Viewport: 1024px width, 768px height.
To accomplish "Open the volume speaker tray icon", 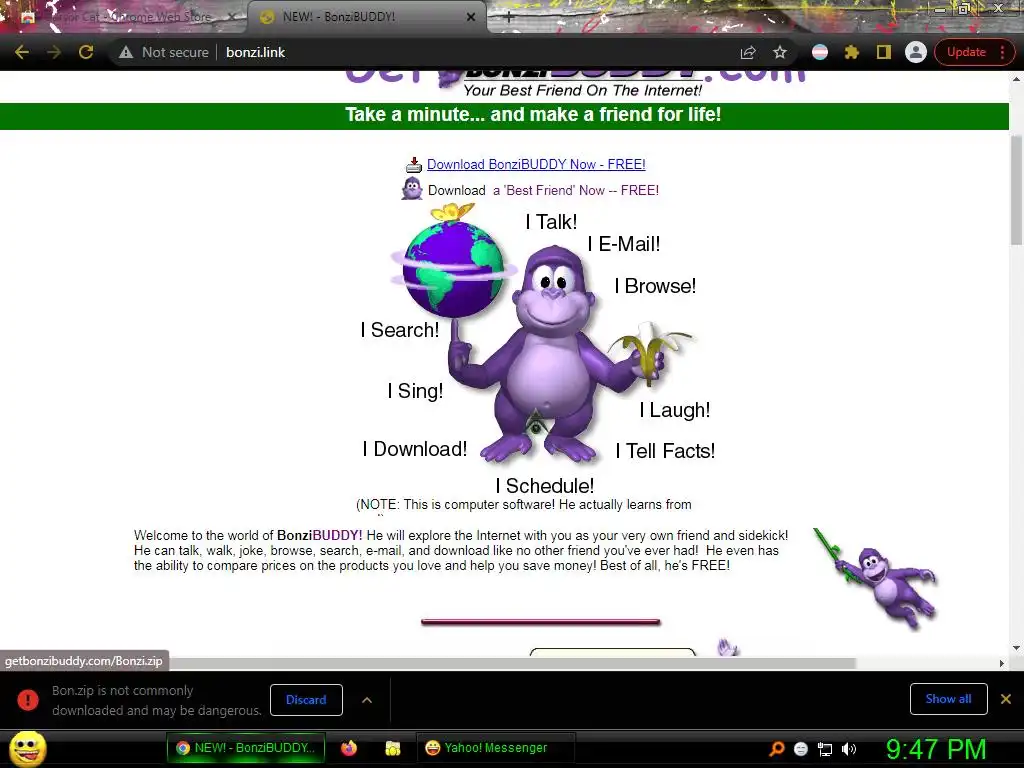I will point(848,749).
